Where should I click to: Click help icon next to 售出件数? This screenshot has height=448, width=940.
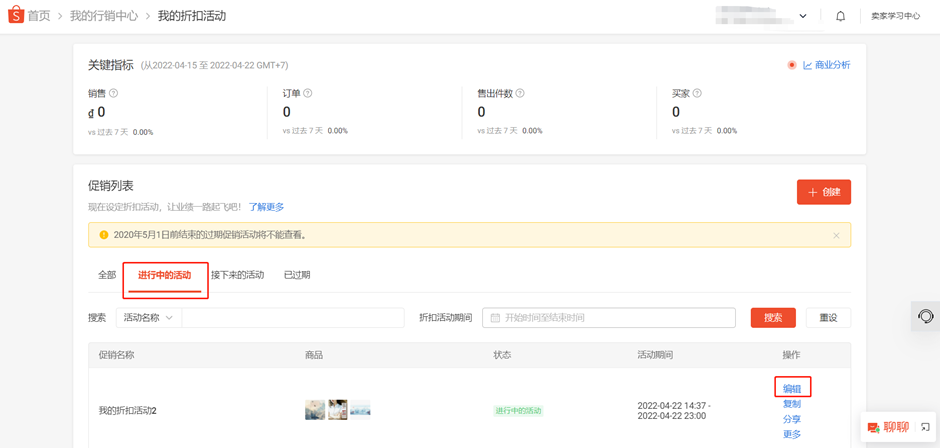point(520,94)
